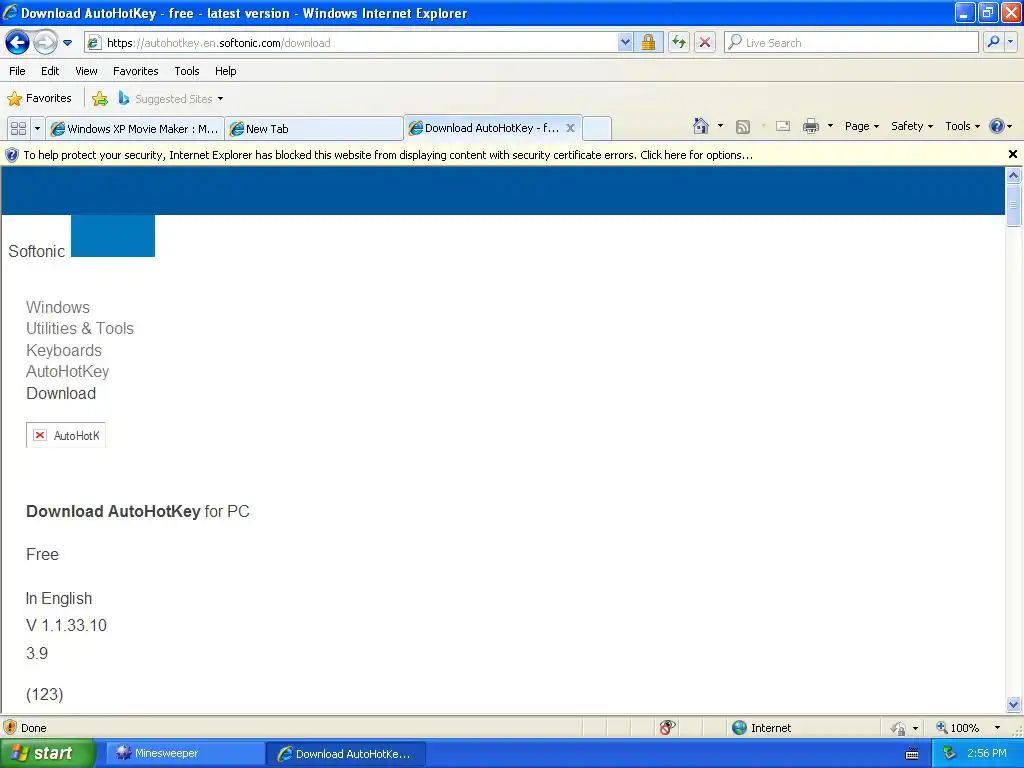Open the security lock certificate icon

[648, 43]
